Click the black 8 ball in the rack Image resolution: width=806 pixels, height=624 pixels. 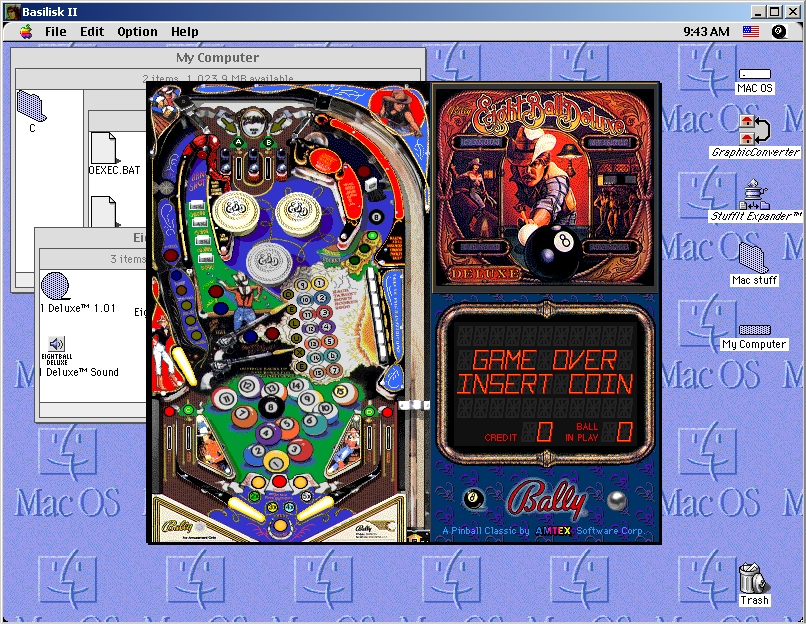[271, 407]
